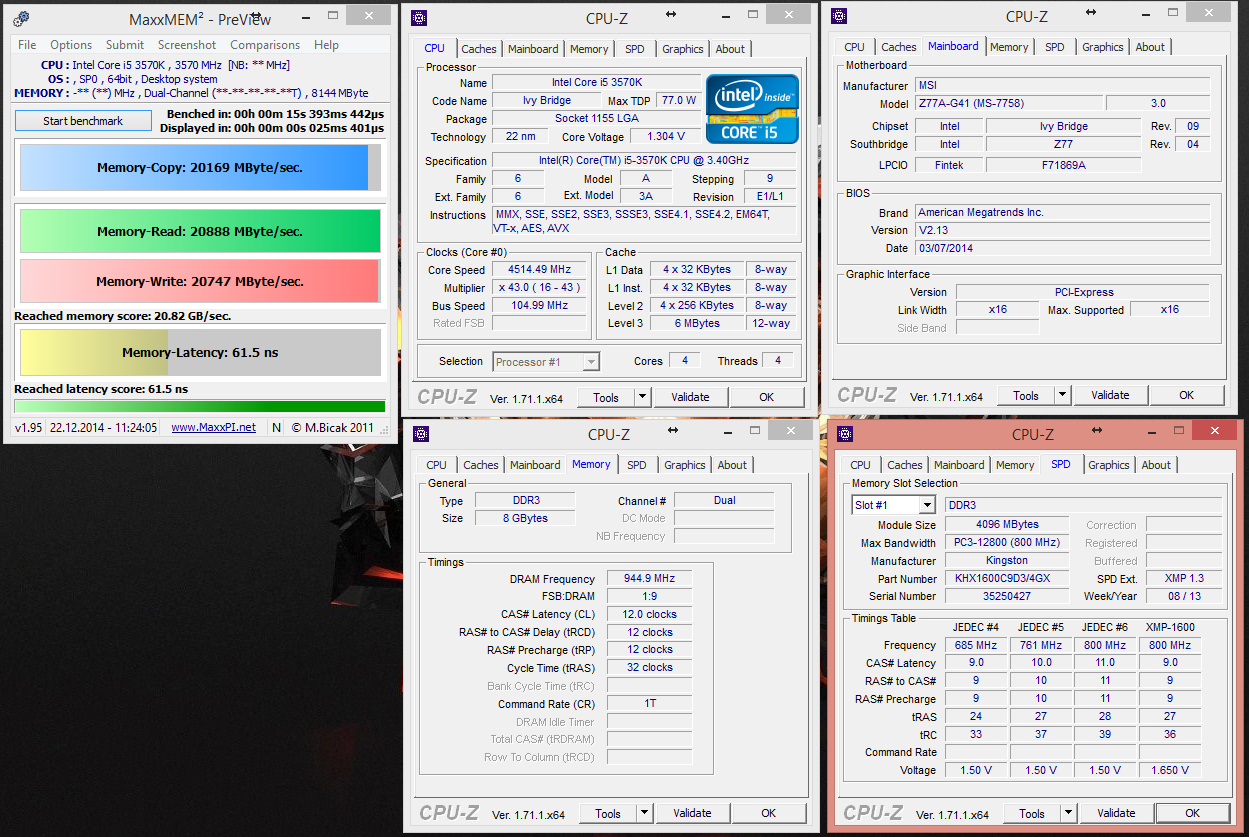Expand Tools arrow in CPU-tab window
This screenshot has height=837, width=1249.
click(x=642, y=397)
